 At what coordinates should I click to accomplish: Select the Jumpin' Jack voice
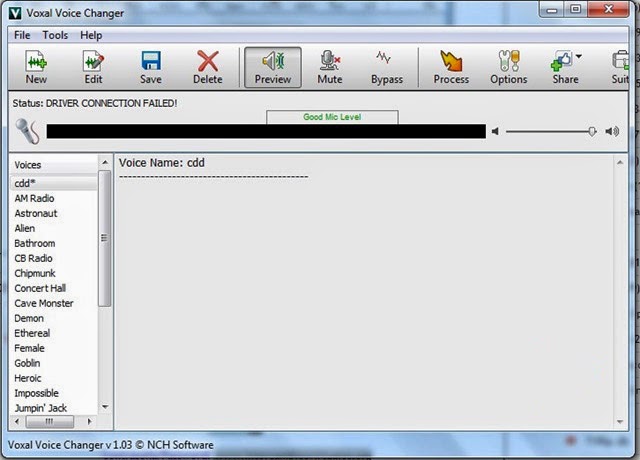[54, 408]
